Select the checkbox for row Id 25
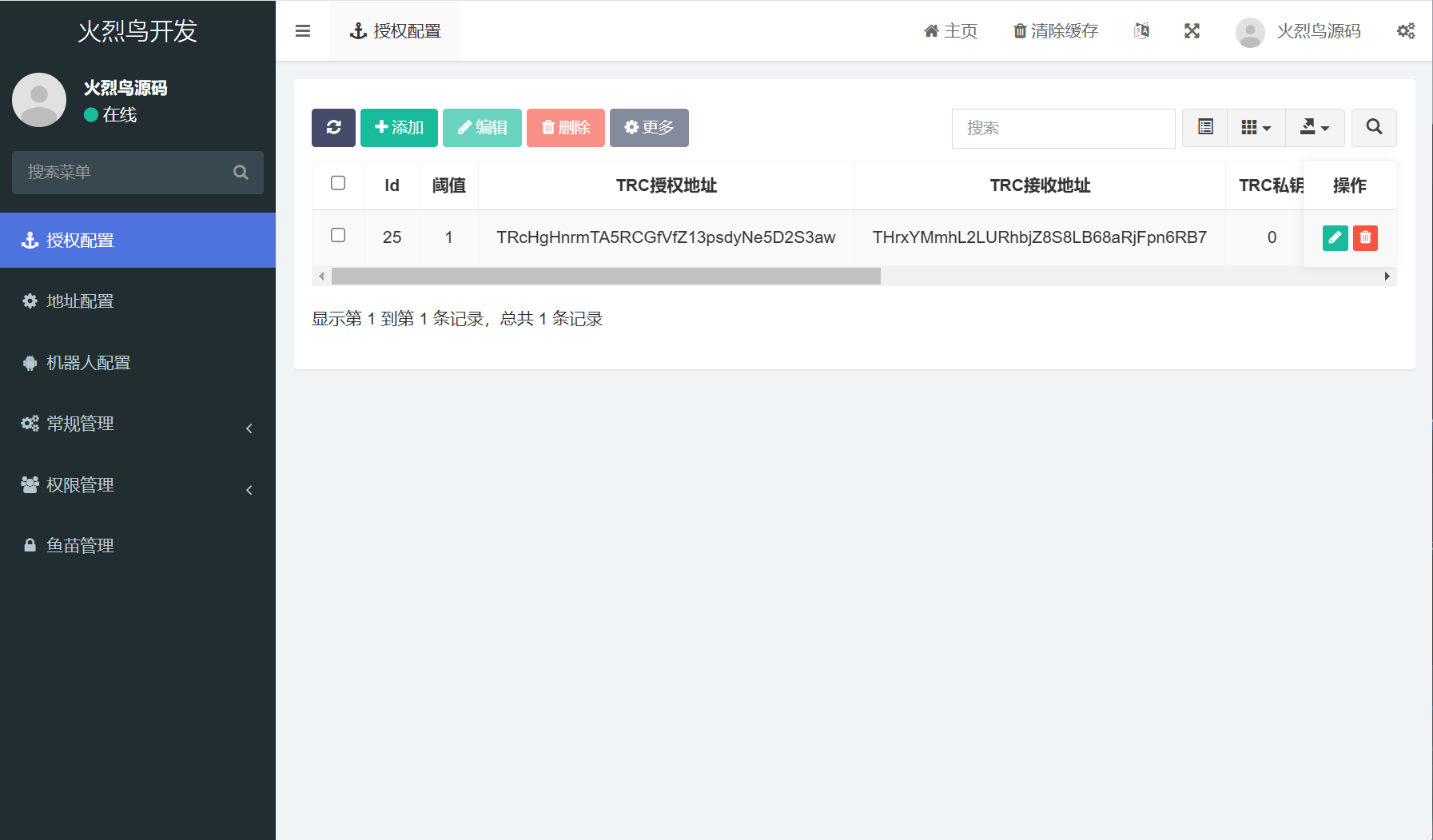The height and width of the screenshot is (840, 1433). click(x=338, y=236)
